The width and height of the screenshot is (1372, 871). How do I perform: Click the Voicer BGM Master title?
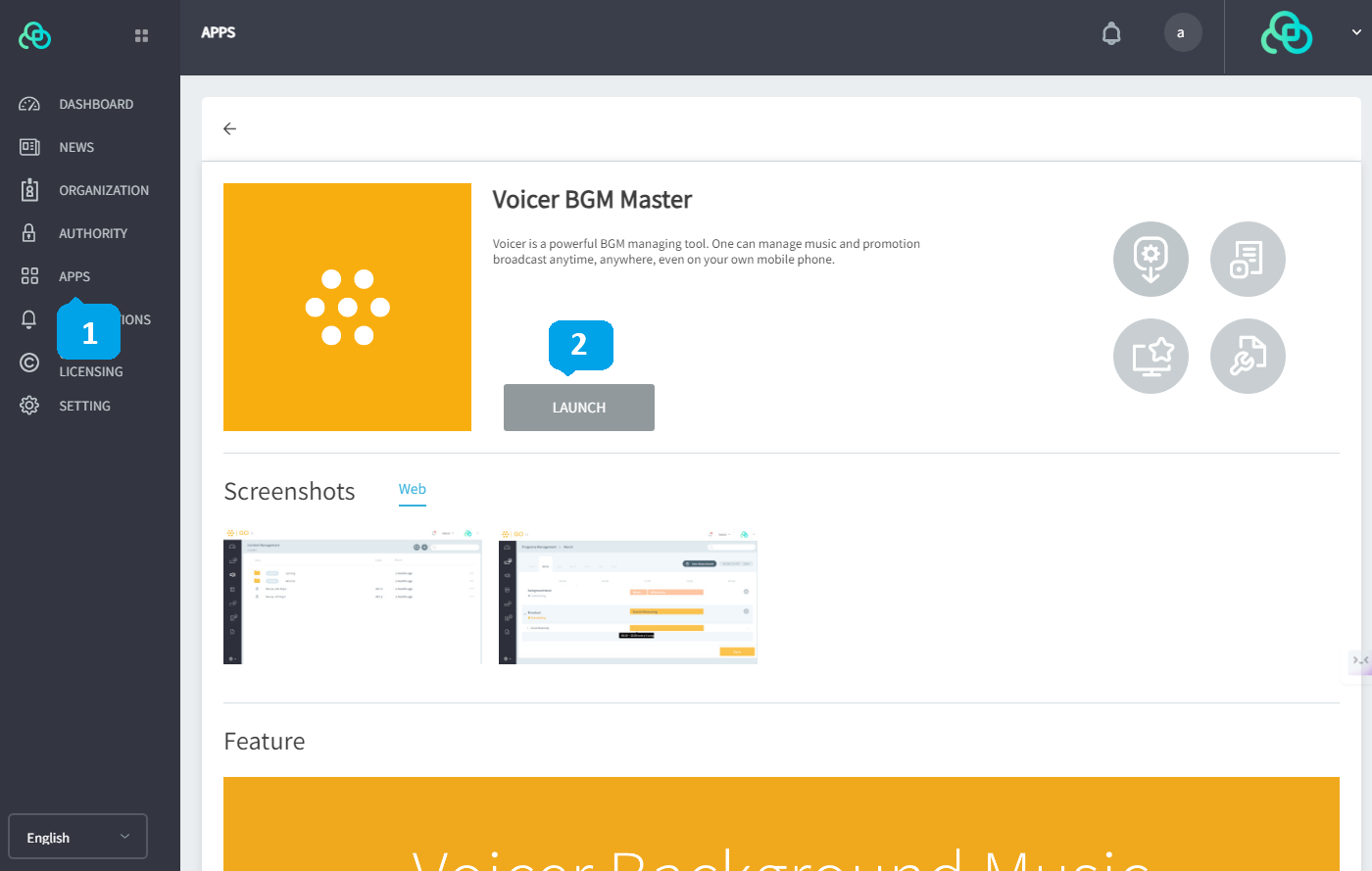pos(592,200)
